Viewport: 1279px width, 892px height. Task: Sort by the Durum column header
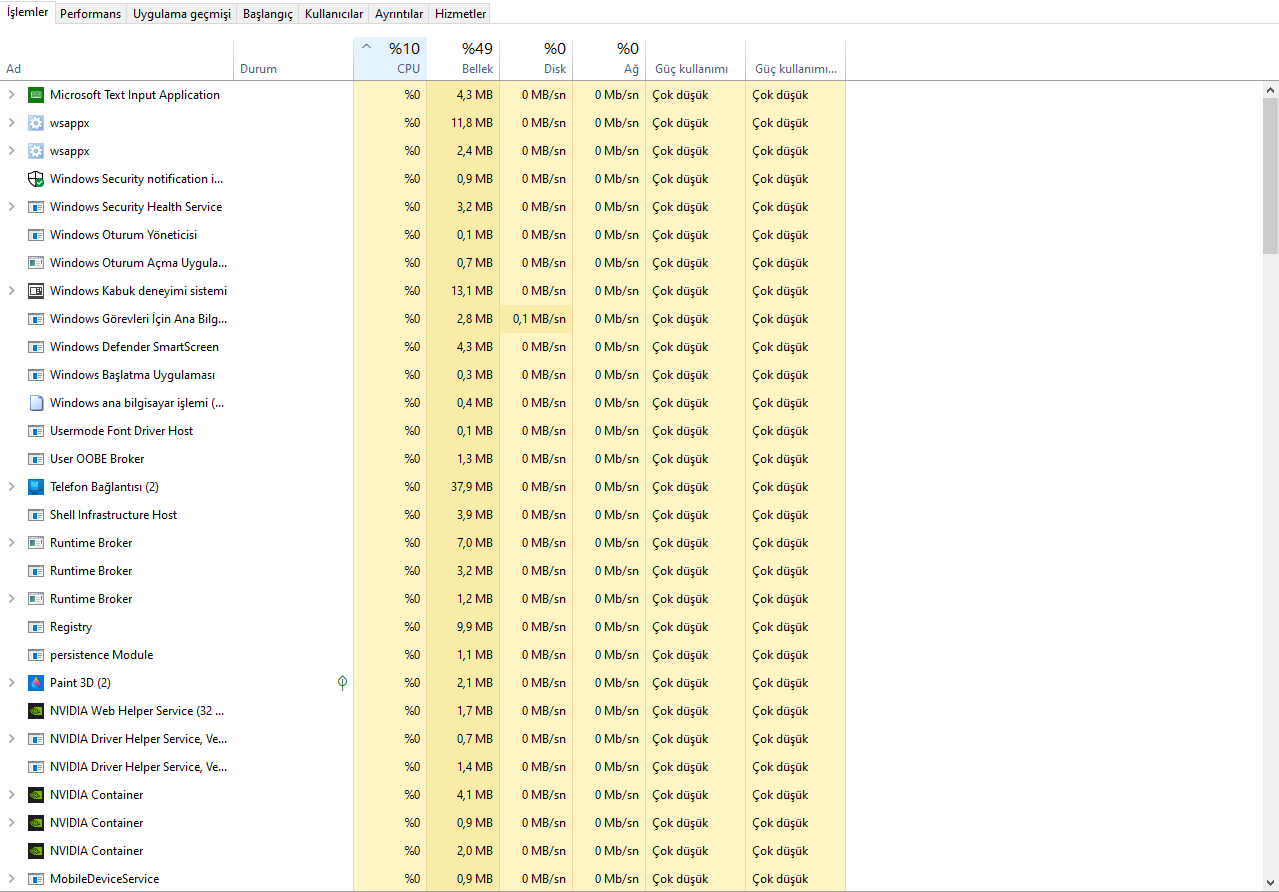pyautogui.click(x=293, y=59)
